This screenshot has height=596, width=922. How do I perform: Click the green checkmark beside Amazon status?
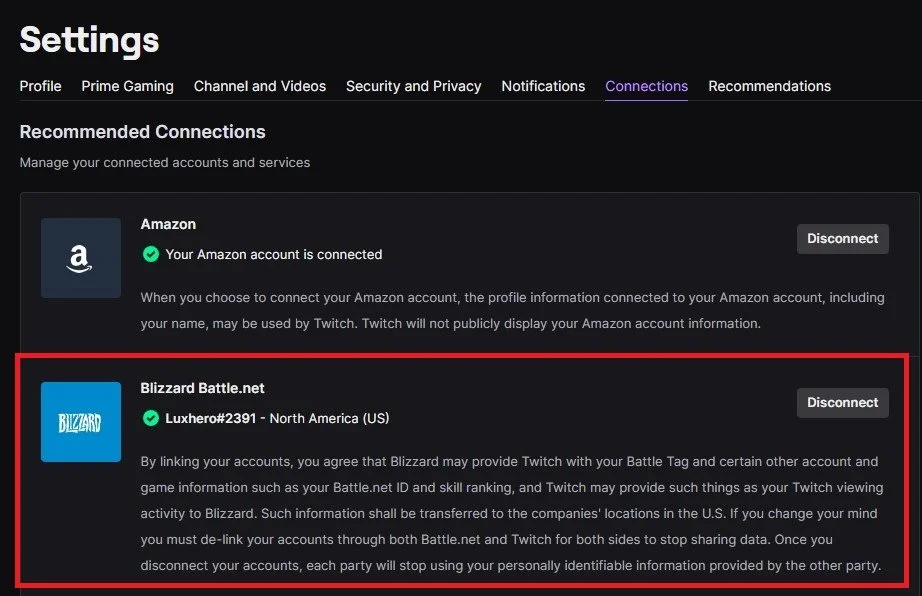point(151,255)
